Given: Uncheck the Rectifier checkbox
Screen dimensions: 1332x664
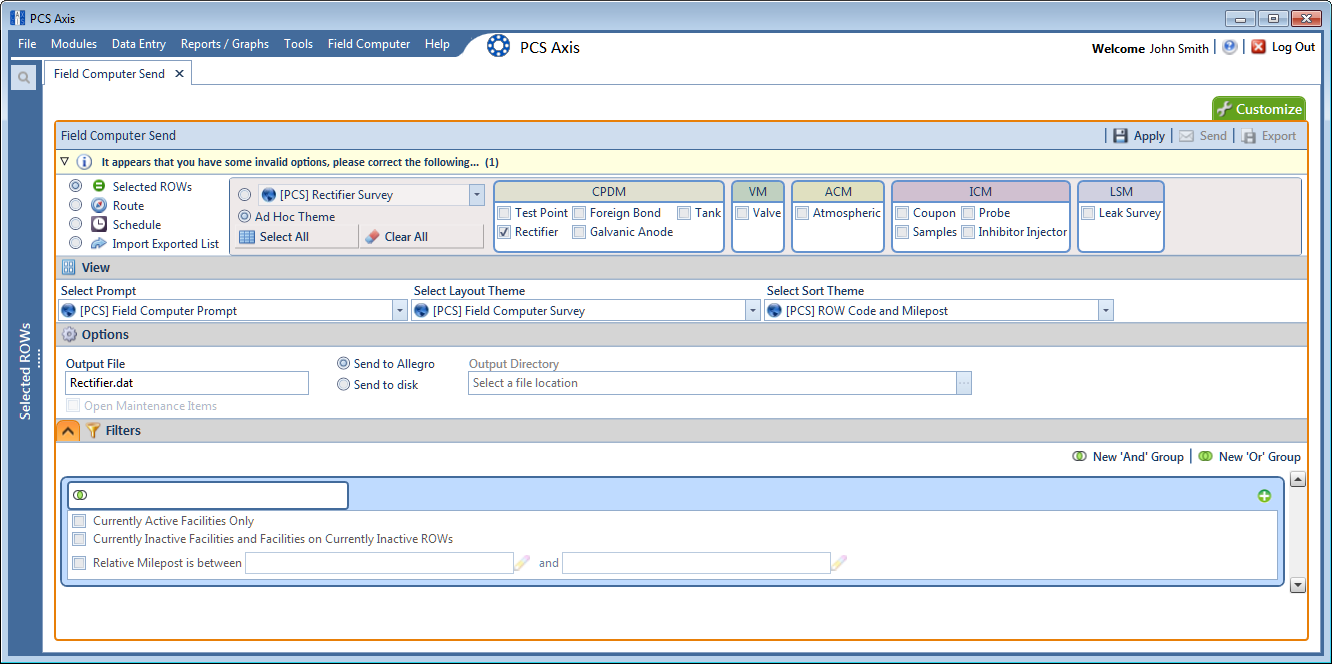Looking at the screenshot, I should [x=505, y=232].
